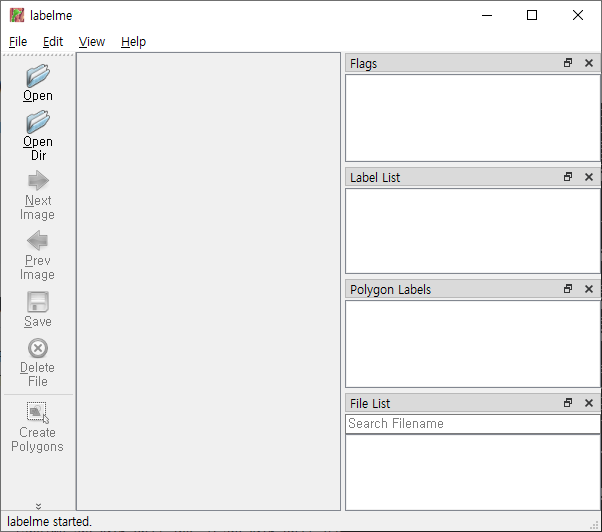Image resolution: width=602 pixels, height=532 pixels.
Task: Click the labelme app icon in title bar
Action: 17,15
